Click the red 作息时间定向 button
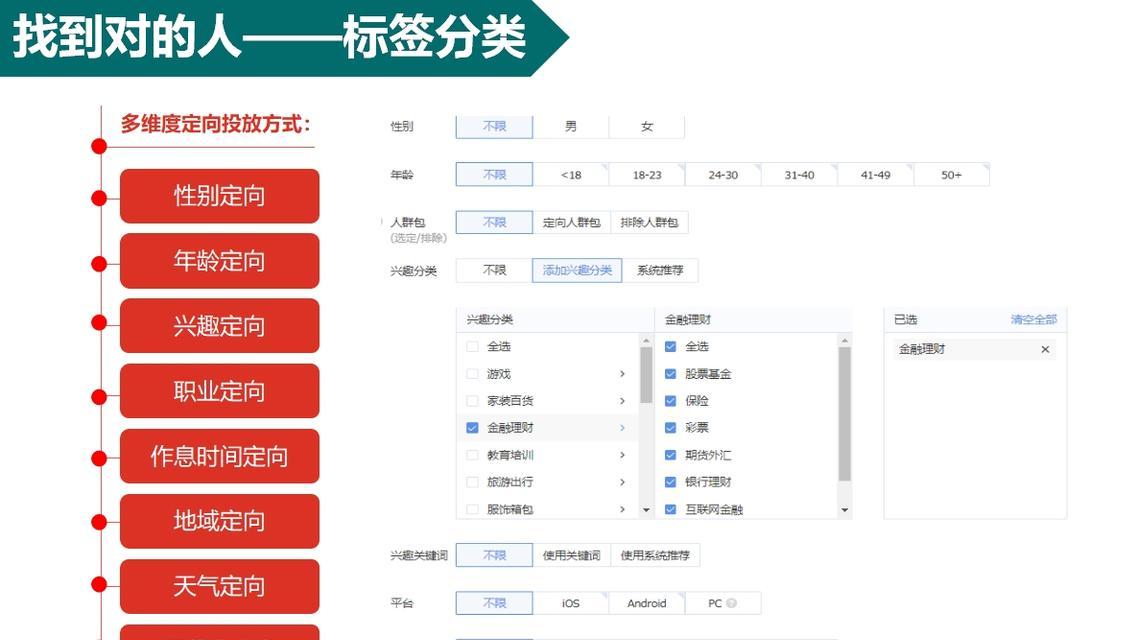Viewport: 1137px width, 640px height. [x=219, y=457]
